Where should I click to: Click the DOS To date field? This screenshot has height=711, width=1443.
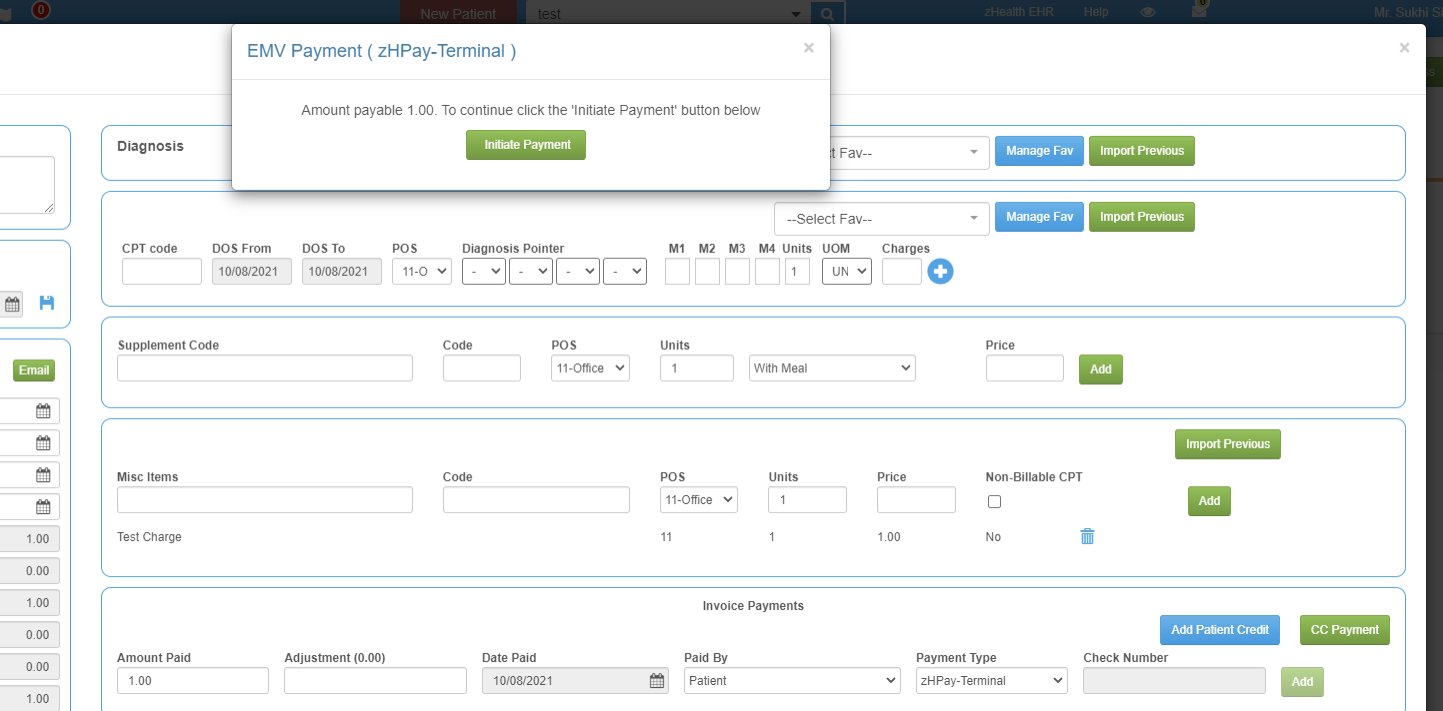click(342, 271)
